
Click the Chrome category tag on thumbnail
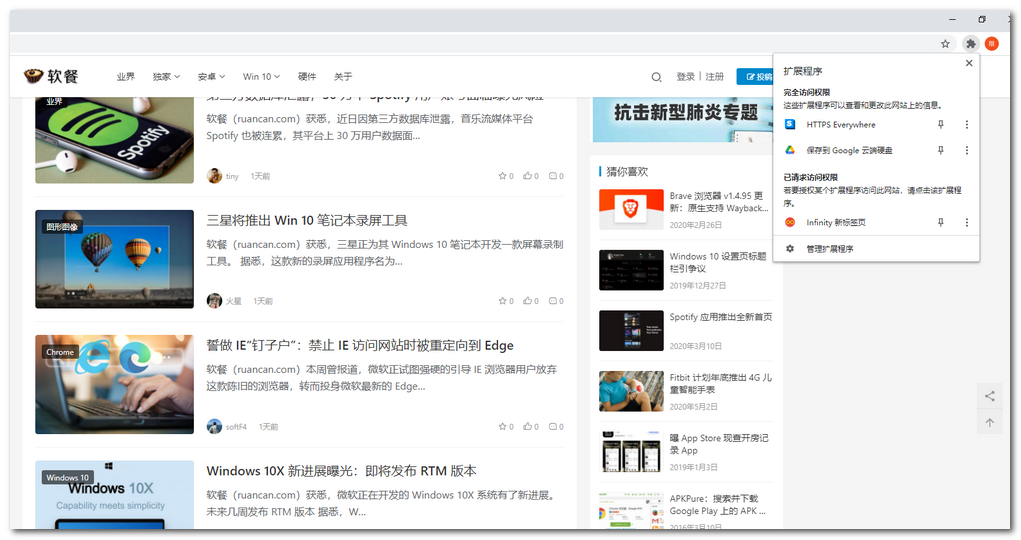click(x=60, y=352)
